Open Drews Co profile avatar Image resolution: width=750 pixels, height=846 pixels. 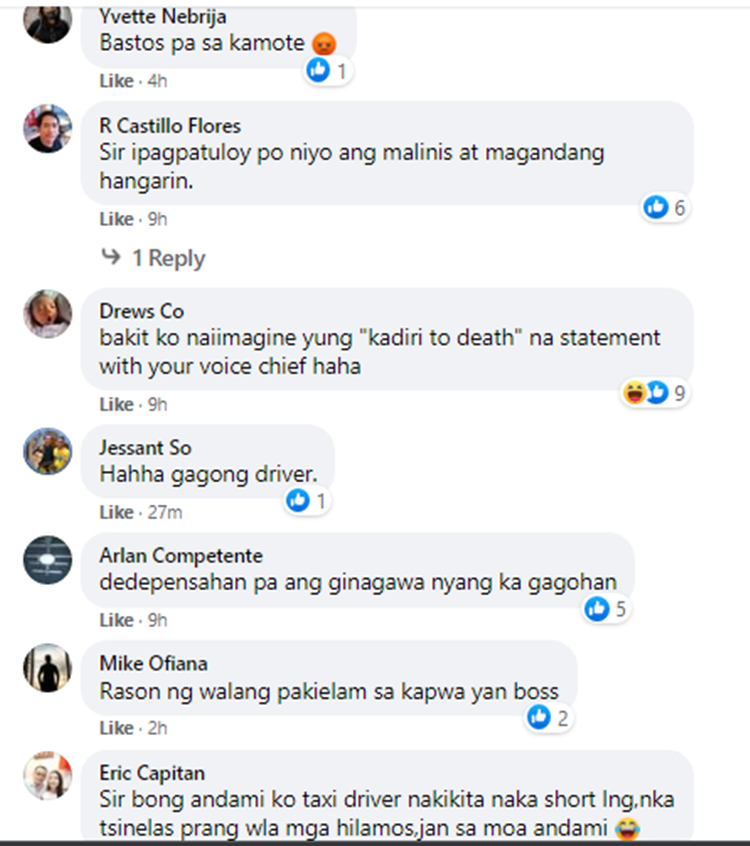pos(47,314)
